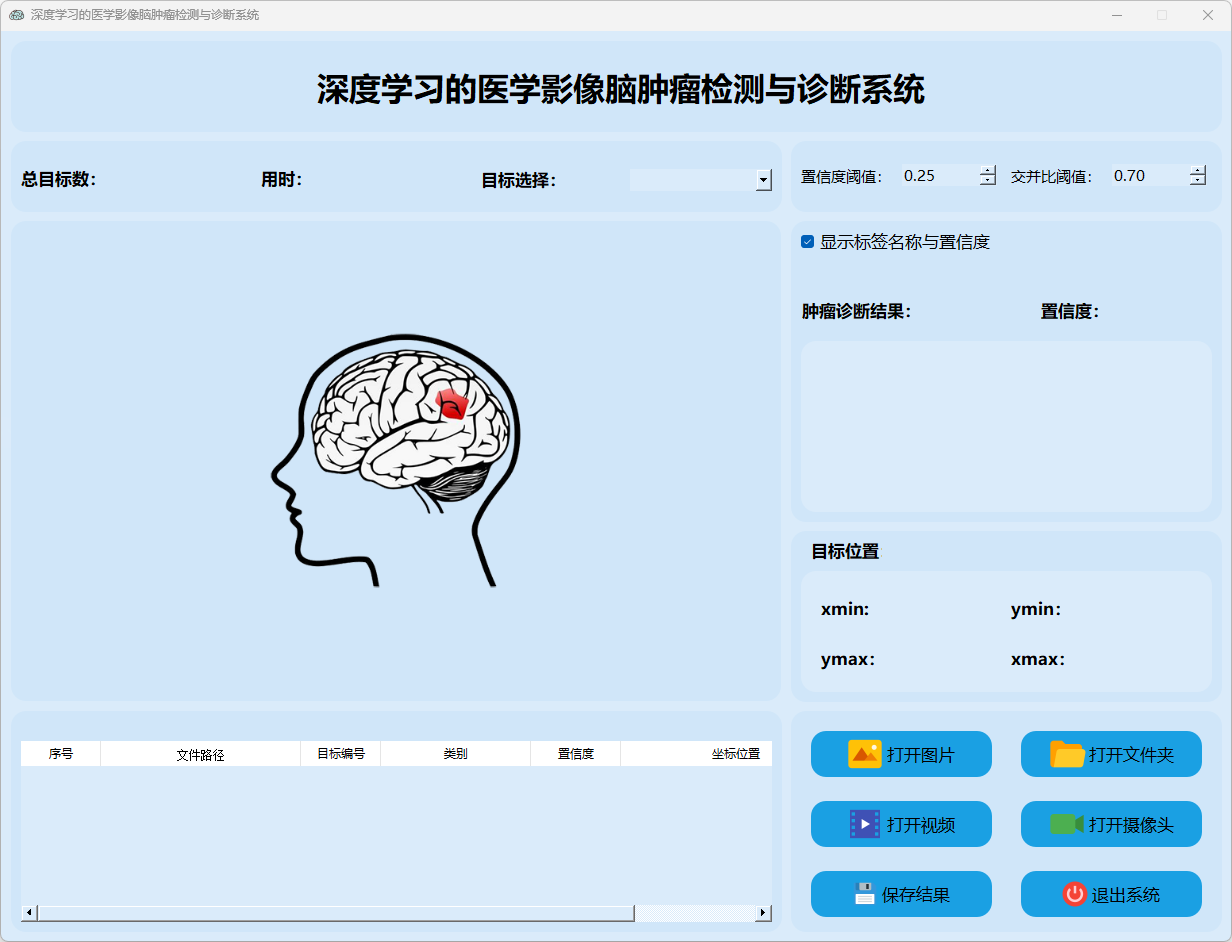Click the 文件路径 column header

pos(200,754)
